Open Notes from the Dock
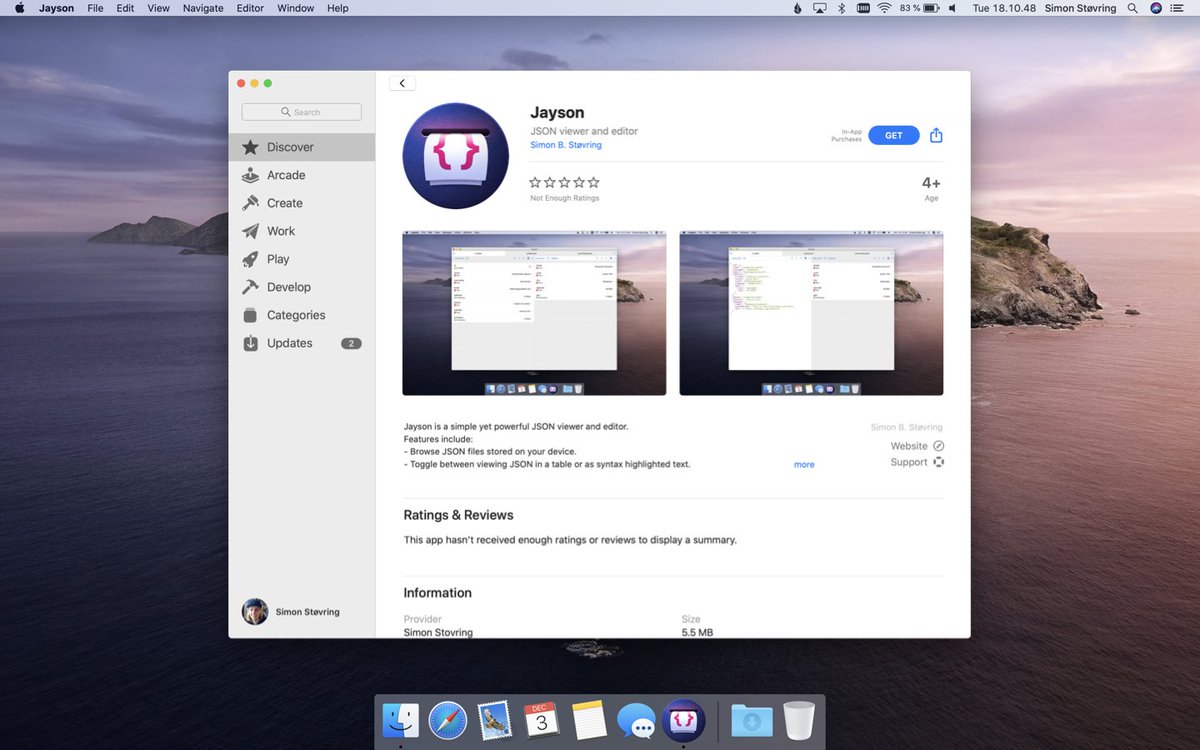 click(589, 720)
